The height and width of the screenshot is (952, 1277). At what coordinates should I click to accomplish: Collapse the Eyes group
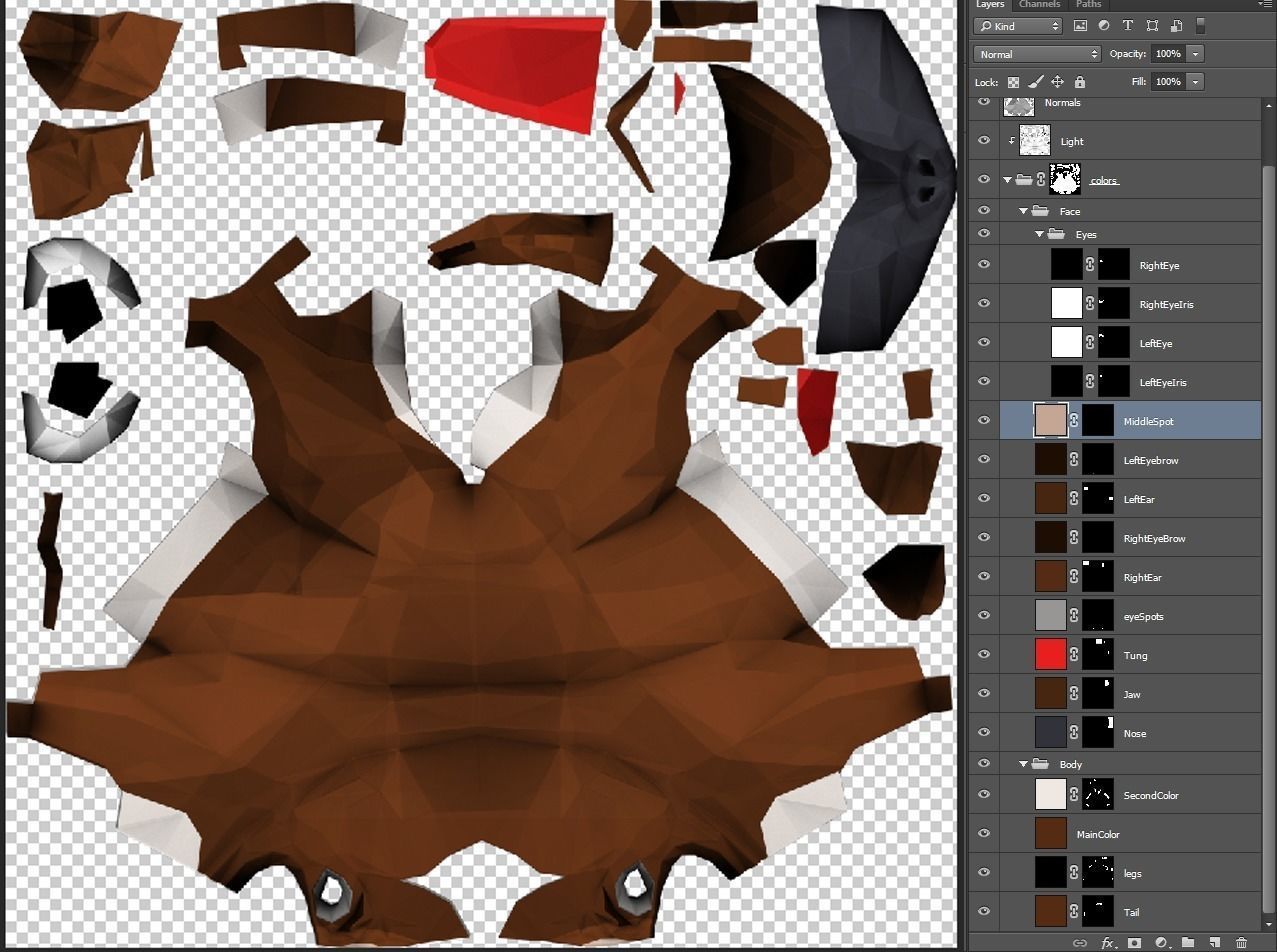(1039, 234)
